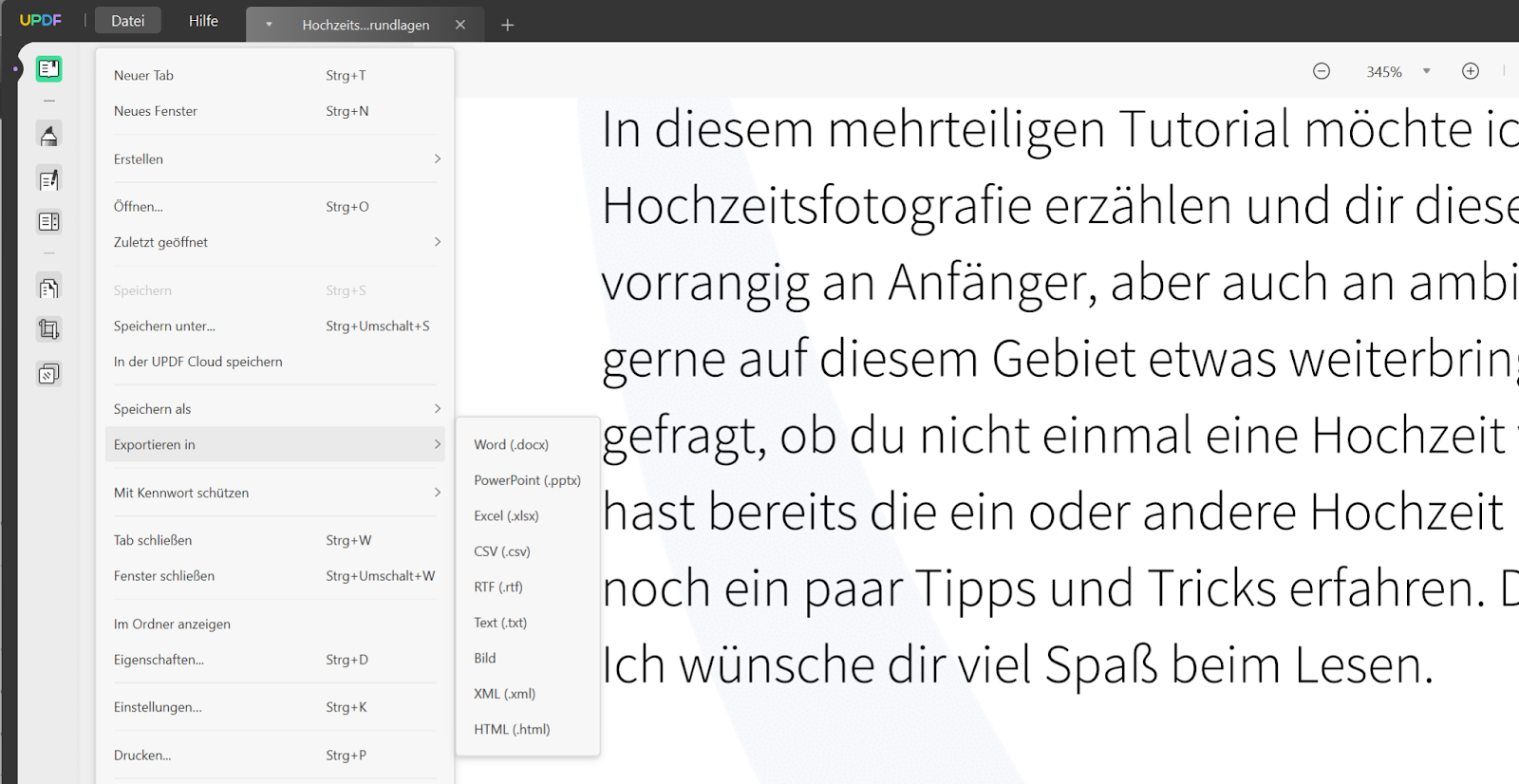The width and height of the screenshot is (1519, 784).
Task: Open Eigenschaften... from the menu
Action: pos(275,660)
